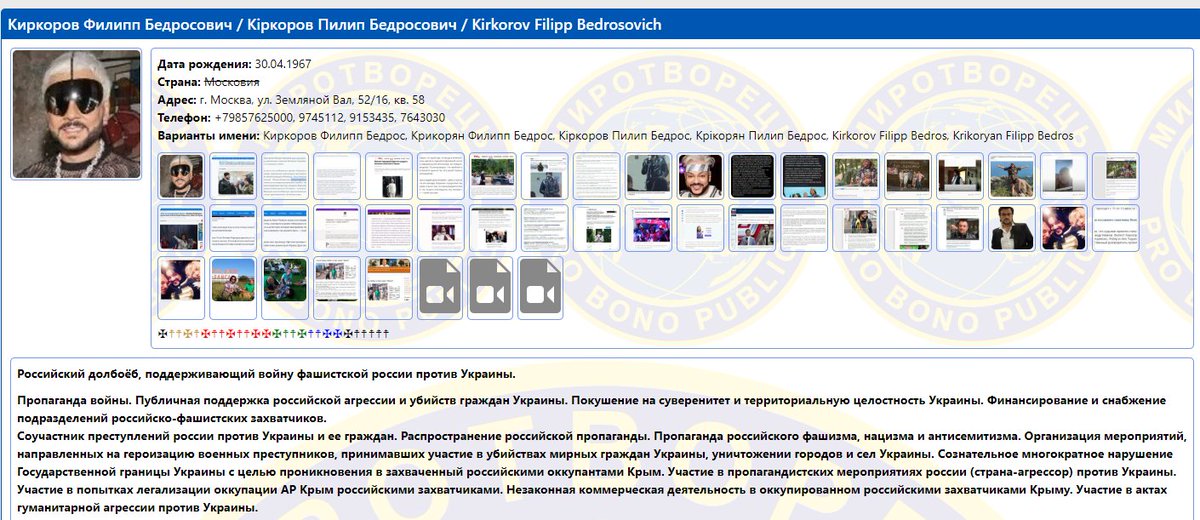
Task: Click the bold line starting Российский долбоёб
Action: (x=266, y=374)
